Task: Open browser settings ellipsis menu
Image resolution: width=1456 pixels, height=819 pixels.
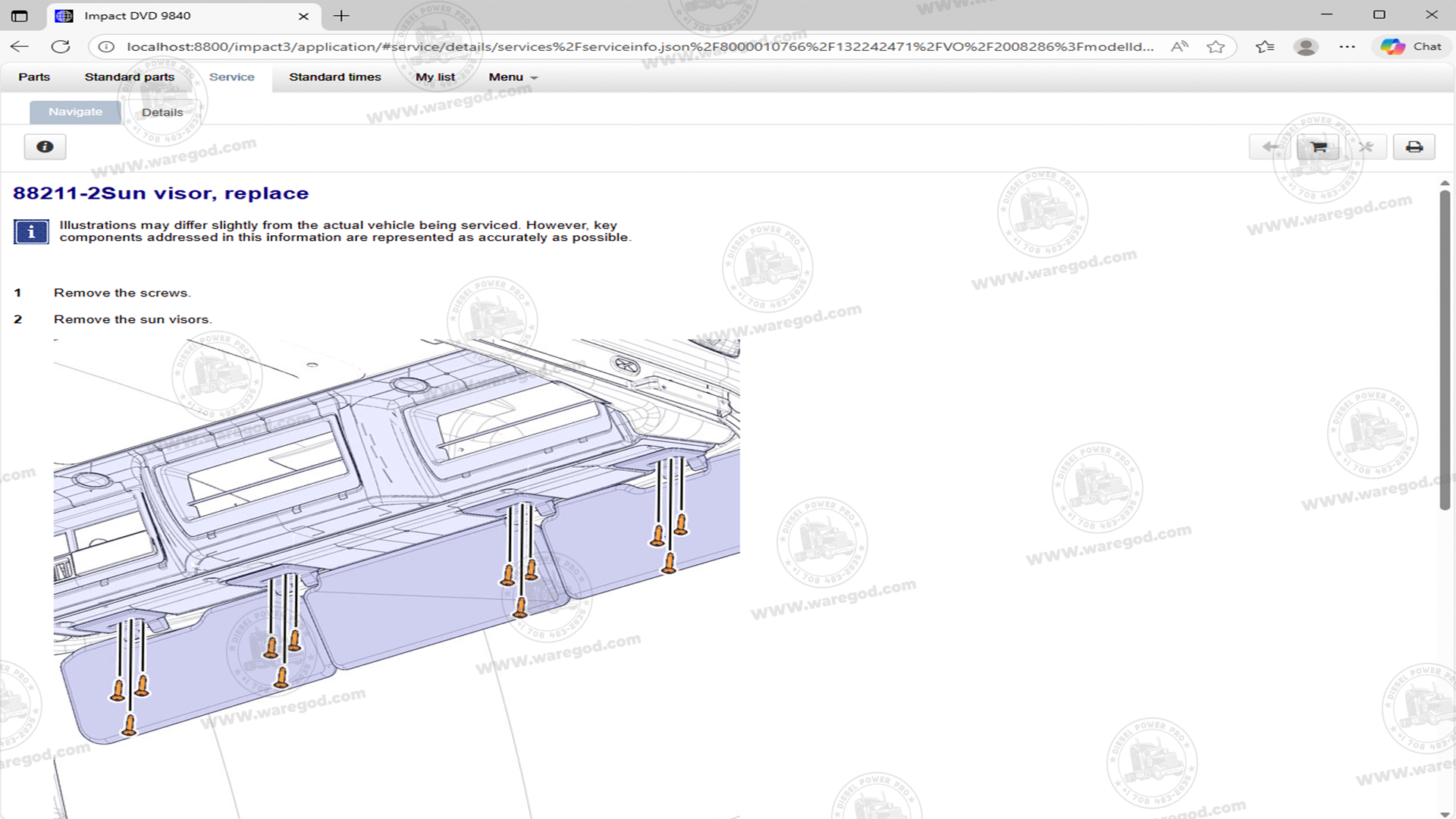Action: tap(1347, 46)
